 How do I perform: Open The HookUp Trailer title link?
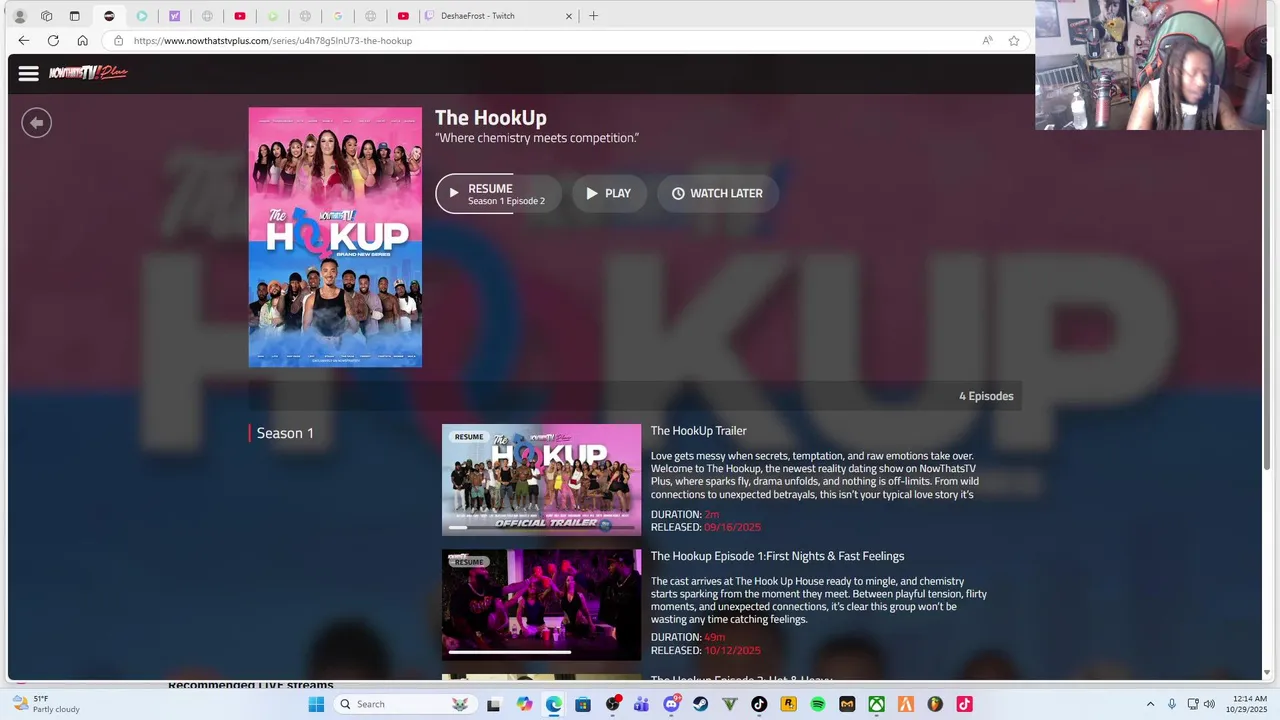click(x=698, y=431)
